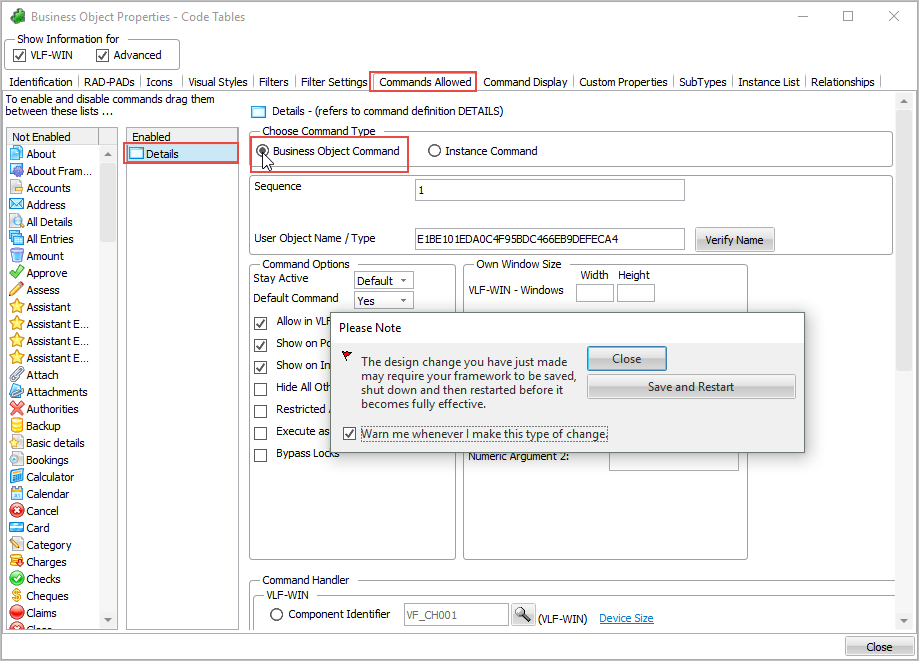Click the Authorities red X icon
The height and width of the screenshot is (661, 919).
click(x=16, y=408)
